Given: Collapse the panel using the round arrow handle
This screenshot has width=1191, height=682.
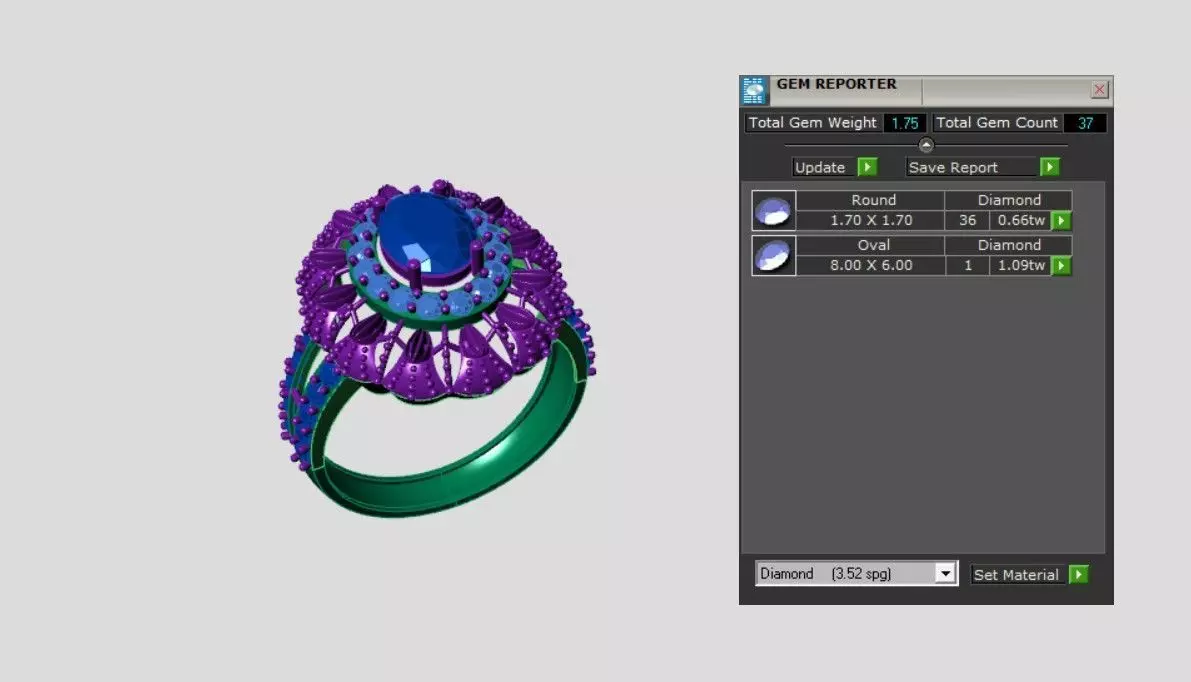Looking at the screenshot, I should pos(926,145).
